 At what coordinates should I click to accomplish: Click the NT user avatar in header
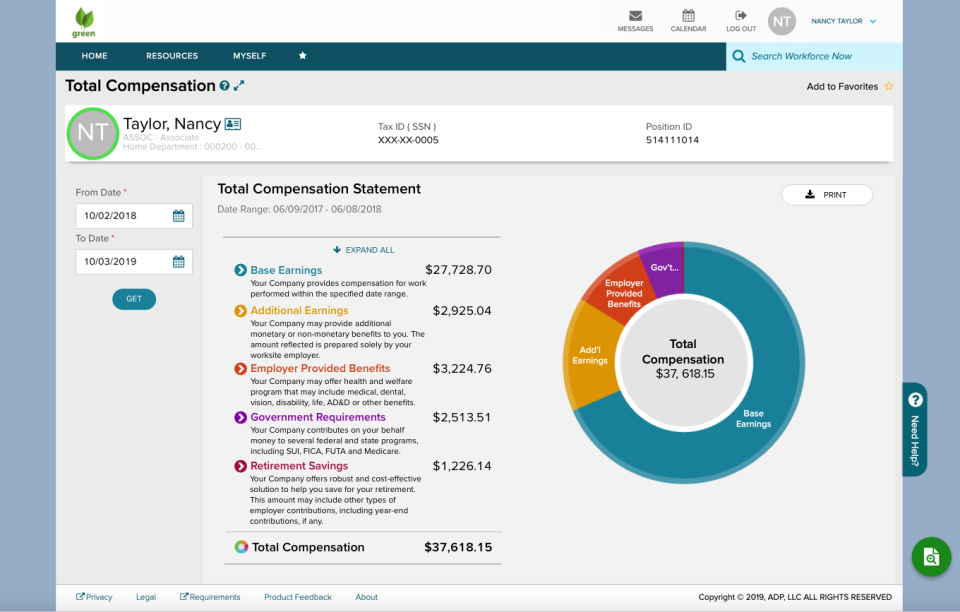(782, 21)
